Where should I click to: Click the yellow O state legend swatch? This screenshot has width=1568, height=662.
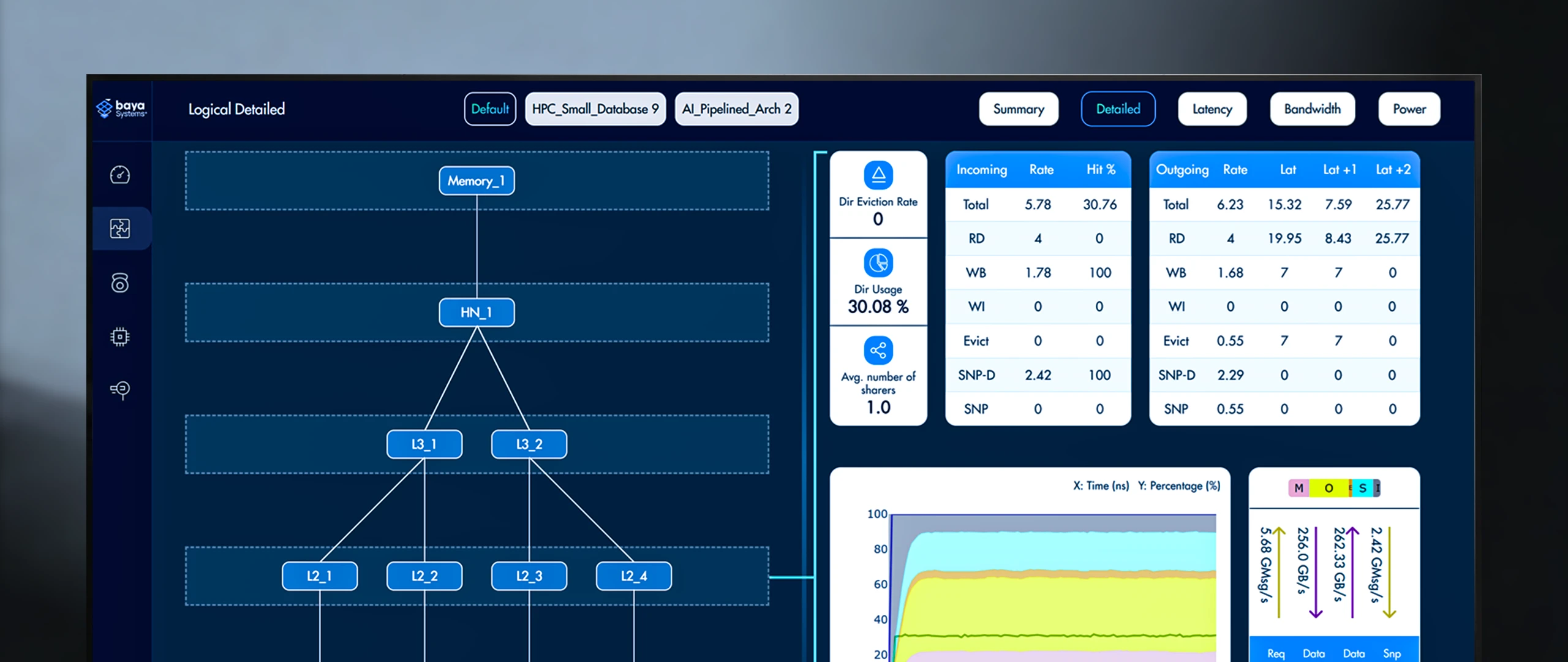(x=1329, y=488)
